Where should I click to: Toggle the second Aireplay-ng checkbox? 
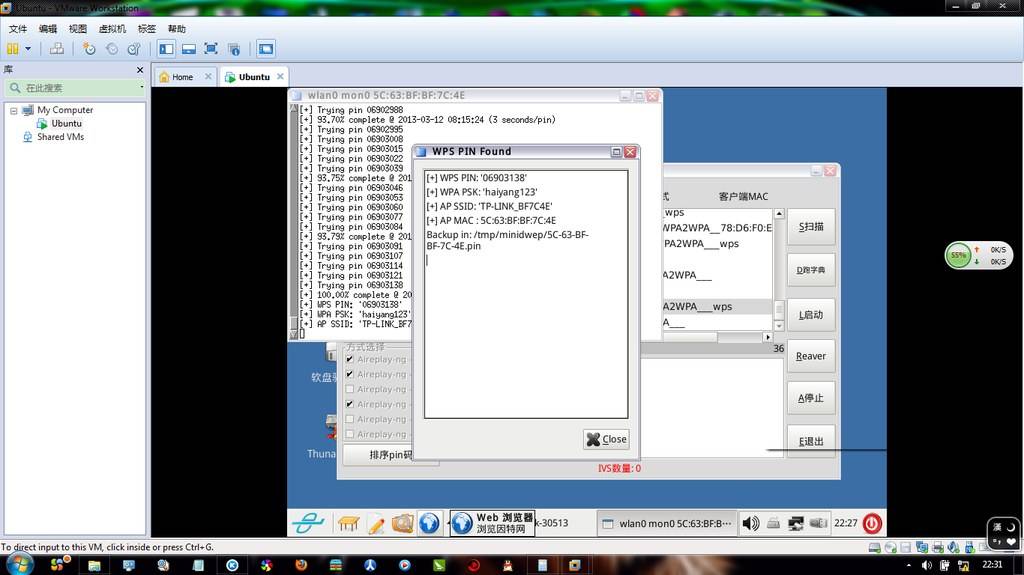[349, 374]
